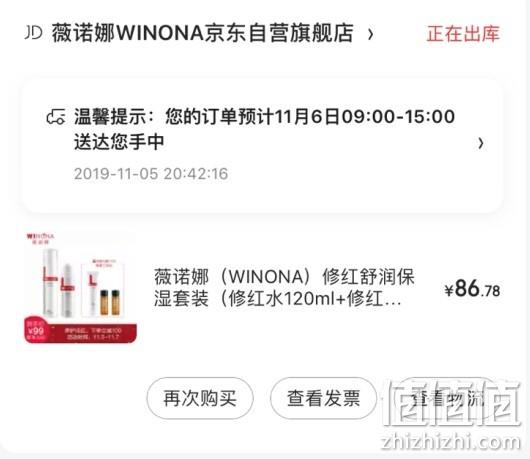
Task: Click the 正在出库 order status
Action: point(463,33)
